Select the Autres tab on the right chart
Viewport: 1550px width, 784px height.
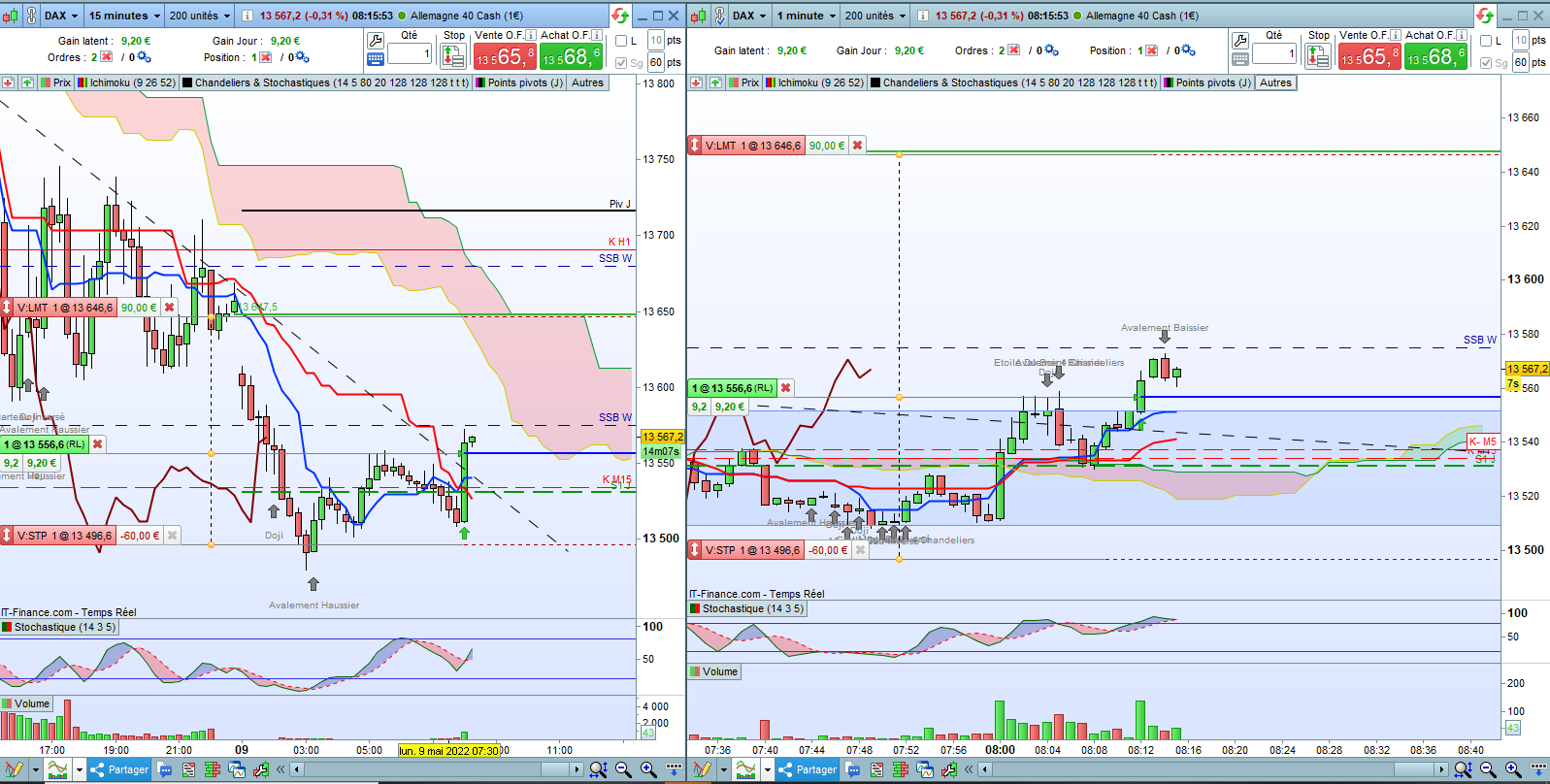tap(1275, 82)
